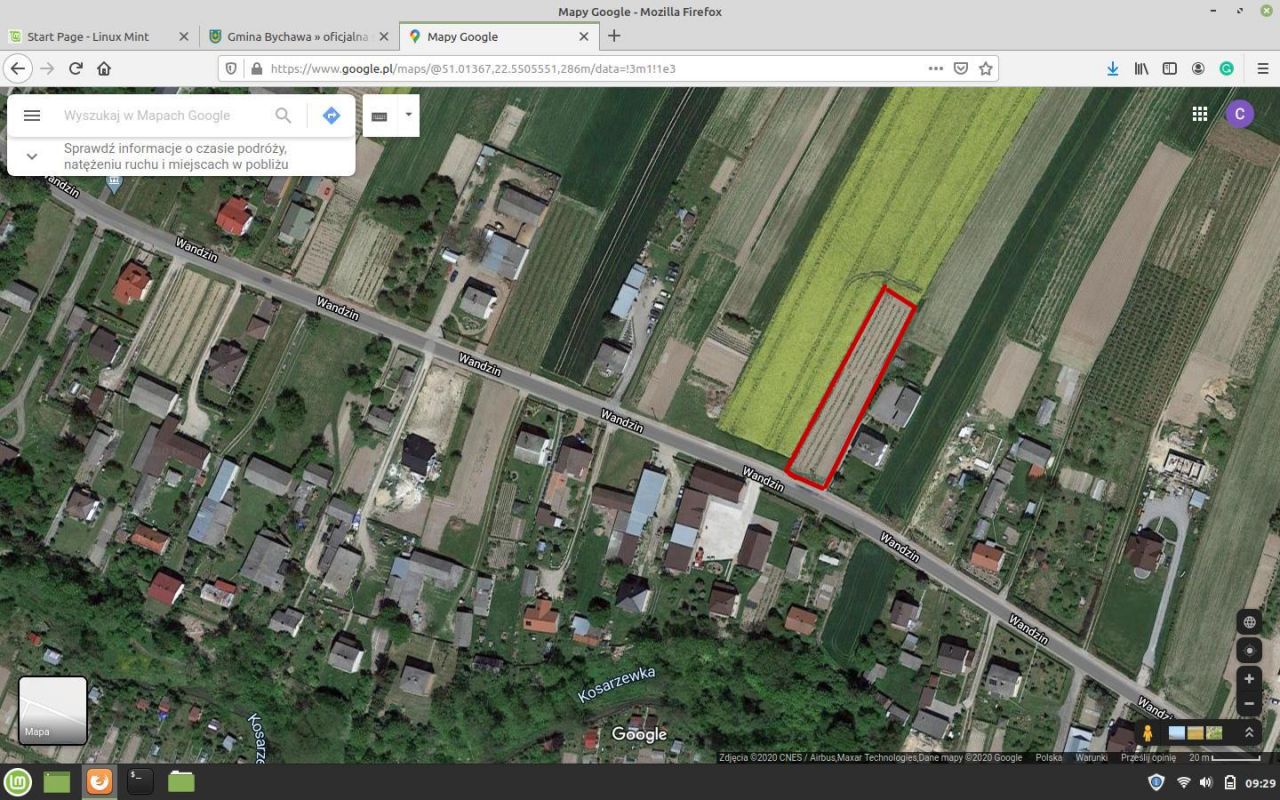This screenshot has width=1280, height=800.
Task: Open directions with the blue arrow icon
Action: [x=332, y=115]
